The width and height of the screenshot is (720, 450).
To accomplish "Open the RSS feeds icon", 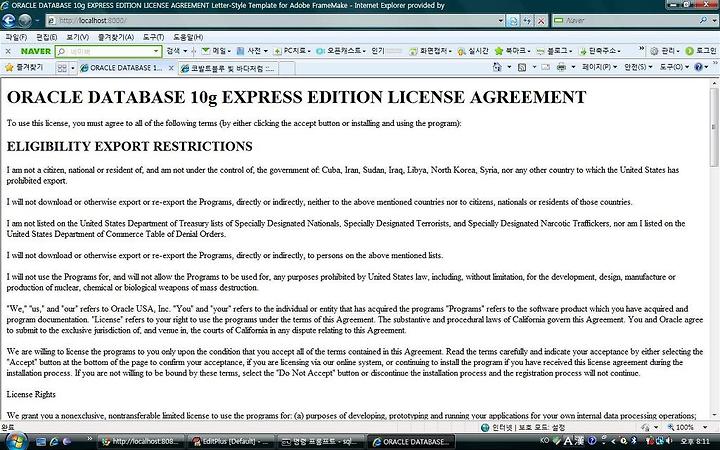I will (x=522, y=67).
